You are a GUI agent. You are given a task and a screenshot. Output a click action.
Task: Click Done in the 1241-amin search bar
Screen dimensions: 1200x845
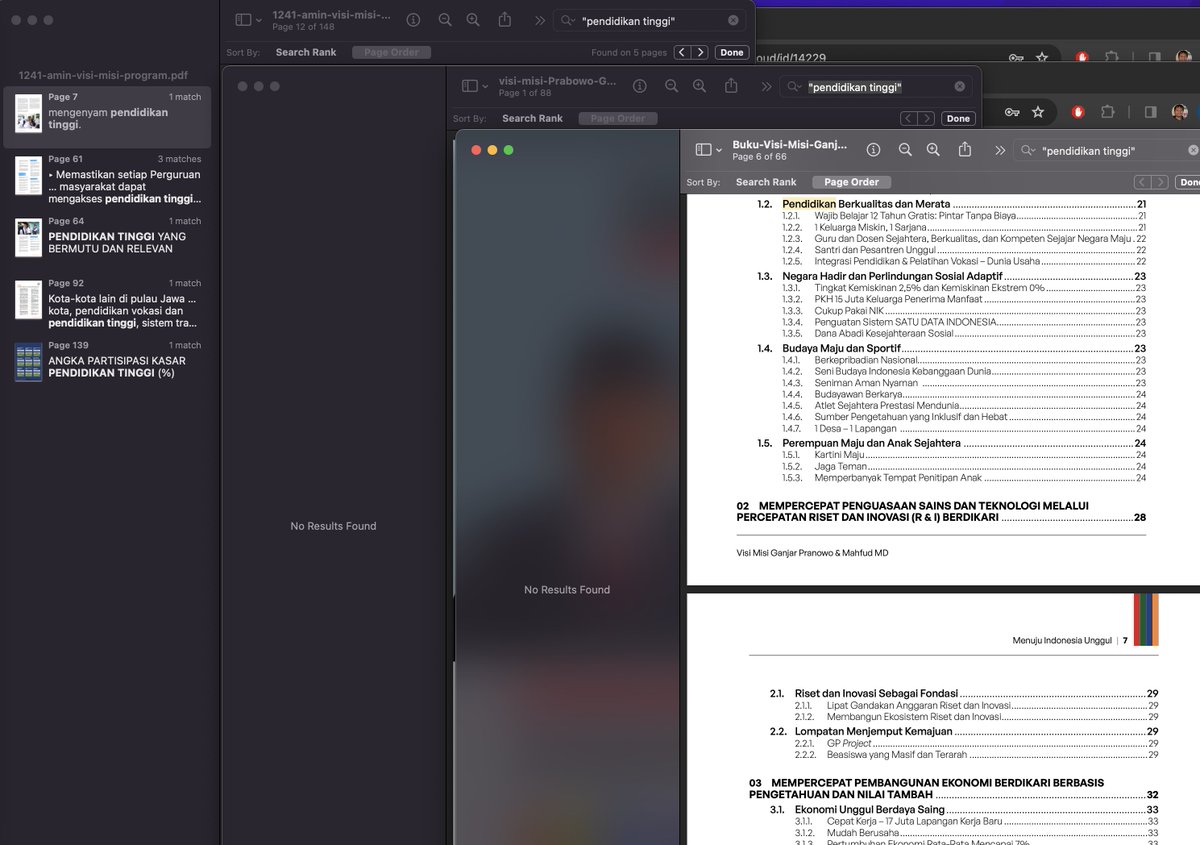732,52
